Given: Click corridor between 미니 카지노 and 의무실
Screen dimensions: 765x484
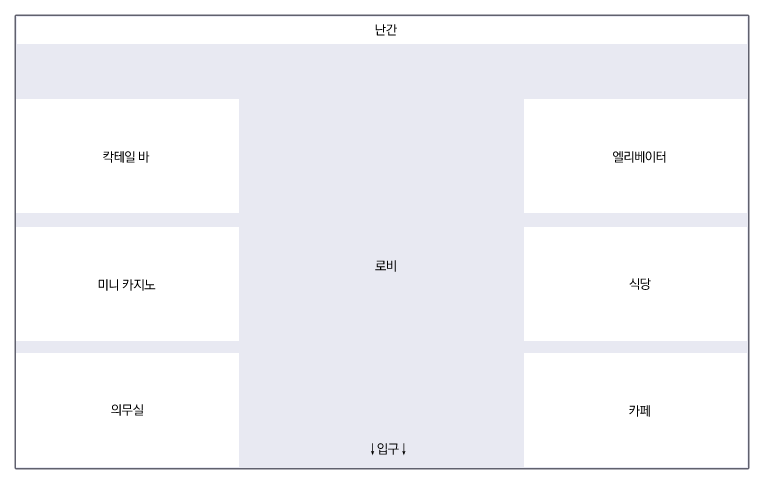Looking at the screenshot, I should (127, 347).
